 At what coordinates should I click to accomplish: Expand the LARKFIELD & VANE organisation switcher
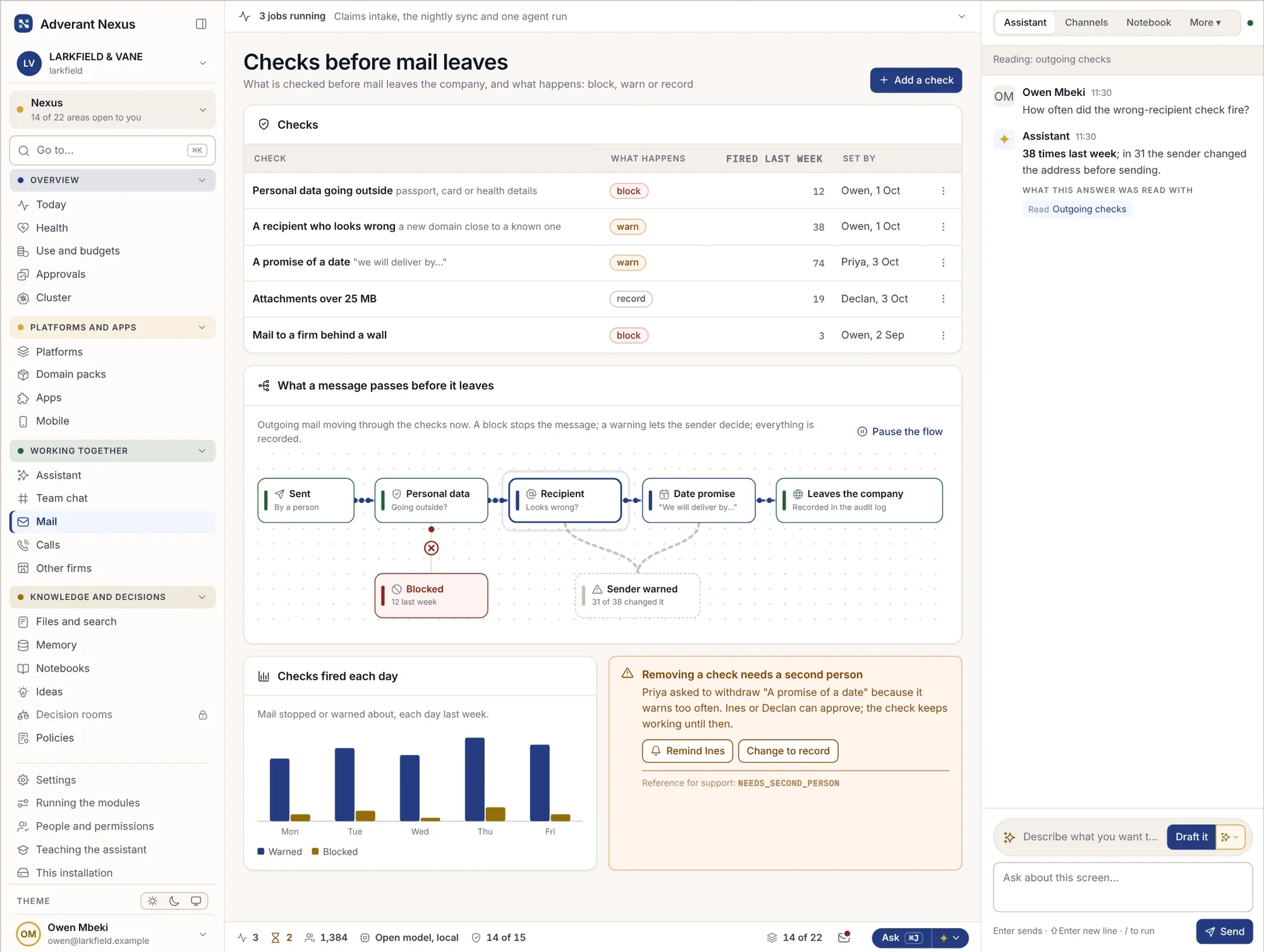[112, 63]
